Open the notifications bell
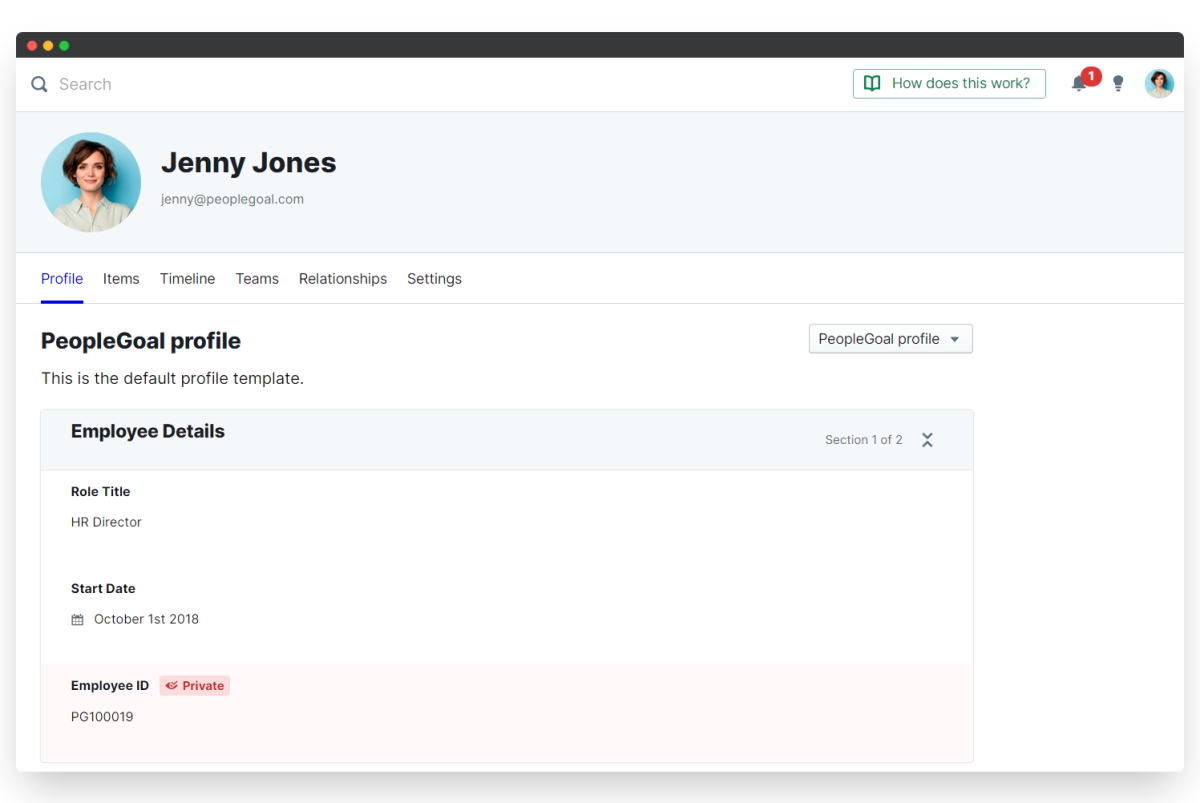The width and height of the screenshot is (1200, 803). point(1079,84)
